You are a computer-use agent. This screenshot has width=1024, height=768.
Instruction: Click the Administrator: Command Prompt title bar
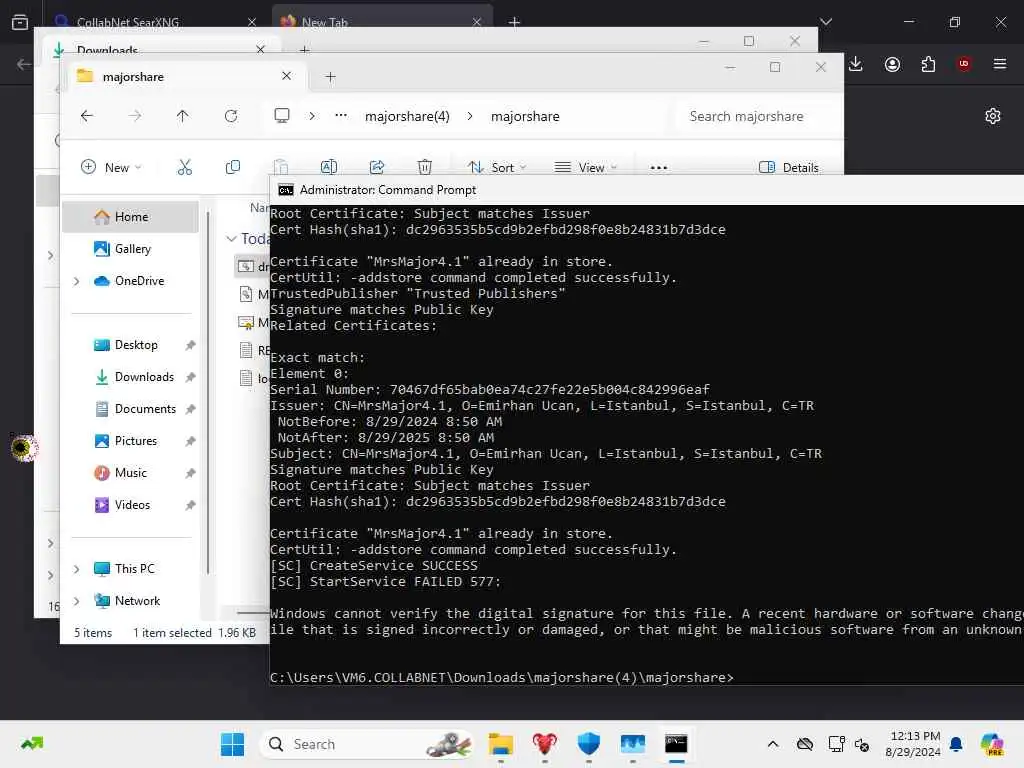point(647,190)
